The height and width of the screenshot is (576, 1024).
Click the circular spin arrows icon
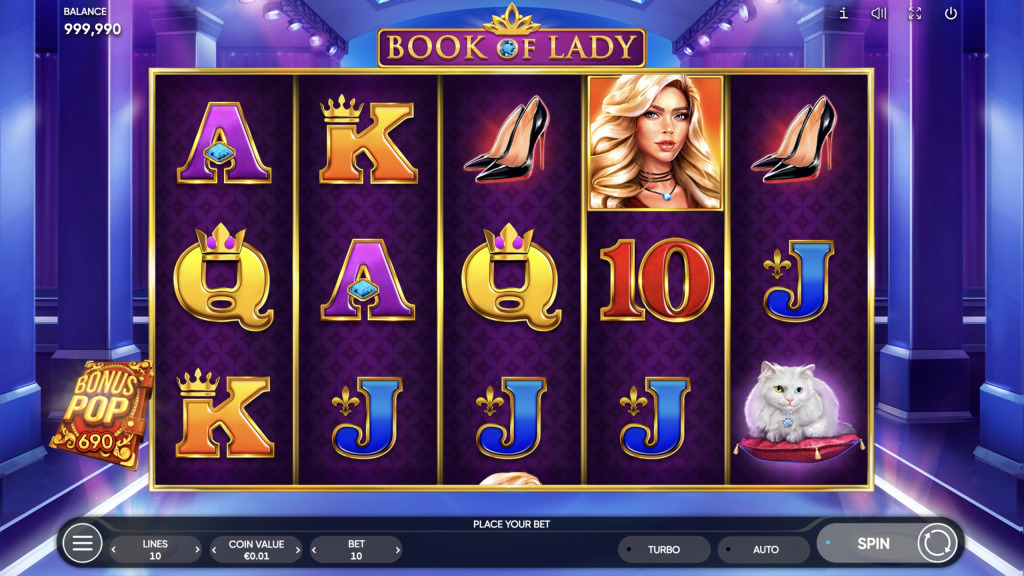(937, 543)
